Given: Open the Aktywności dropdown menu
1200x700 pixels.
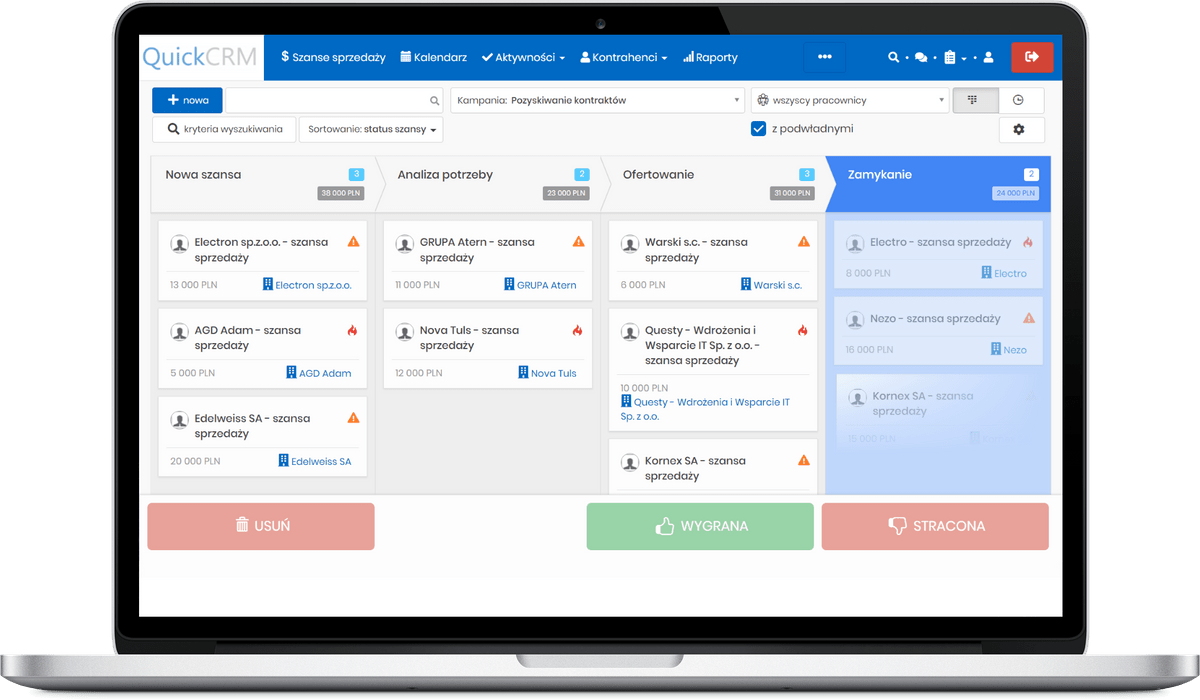Looking at the screenshot, I should [522, 57].
